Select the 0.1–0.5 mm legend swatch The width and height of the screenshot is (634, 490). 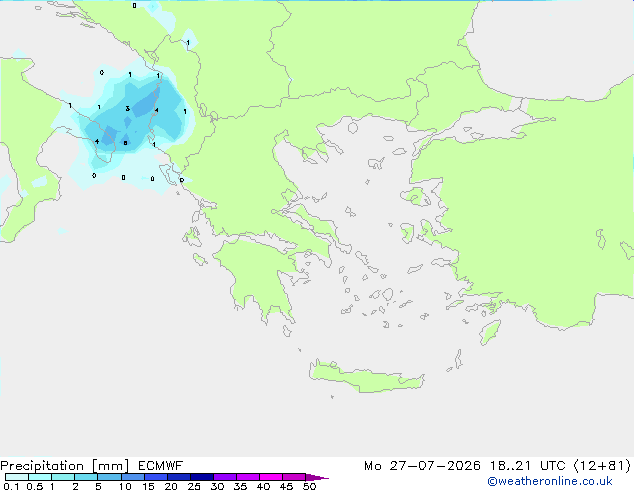17,477
